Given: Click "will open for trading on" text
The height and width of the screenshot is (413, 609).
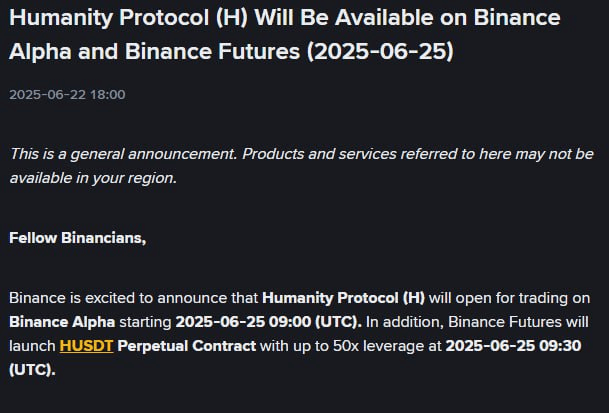Looking at the screenshot, I should (x=510, y=298).
